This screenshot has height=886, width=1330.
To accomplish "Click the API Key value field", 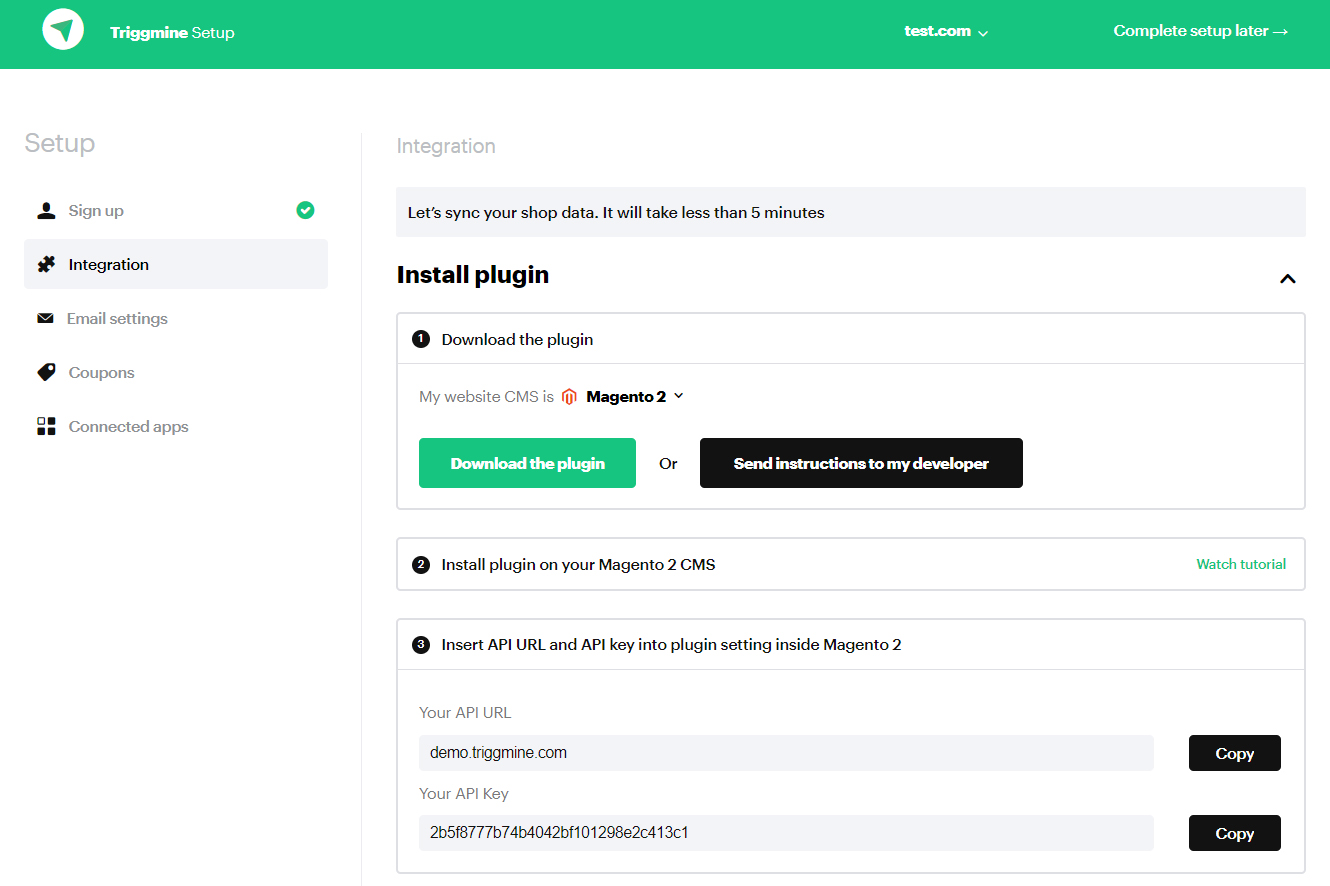I will [786, 833].
